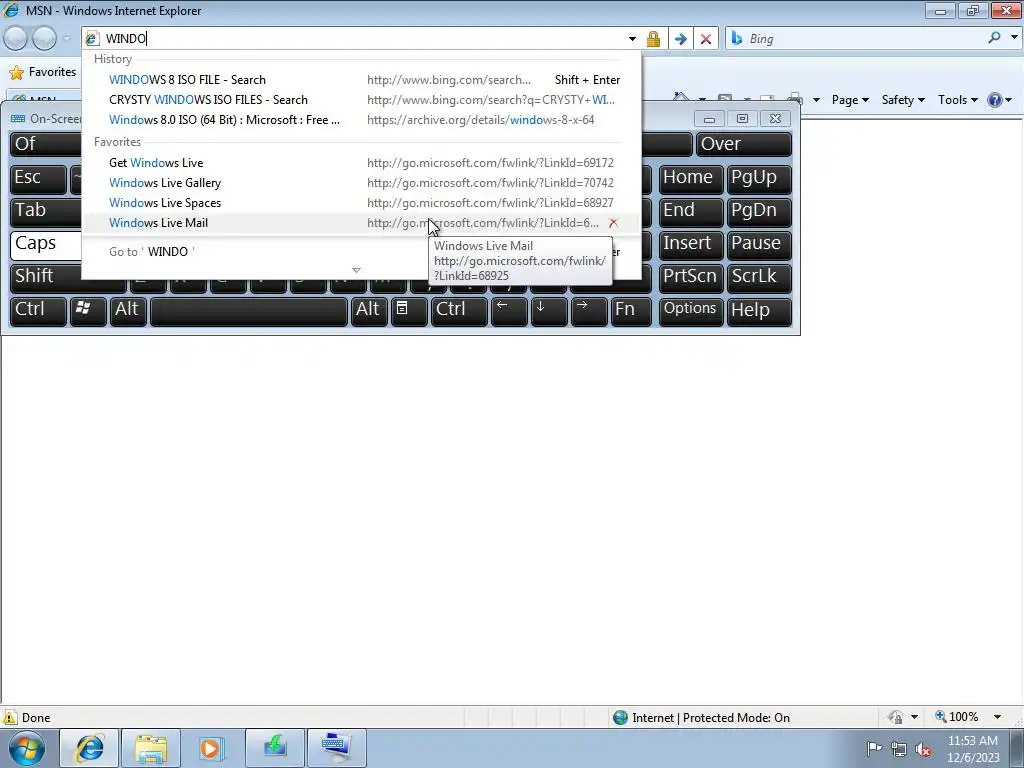Click the space bar on On-Screen Keyboard
The image size is (1024, 768).
click(249, 311)
